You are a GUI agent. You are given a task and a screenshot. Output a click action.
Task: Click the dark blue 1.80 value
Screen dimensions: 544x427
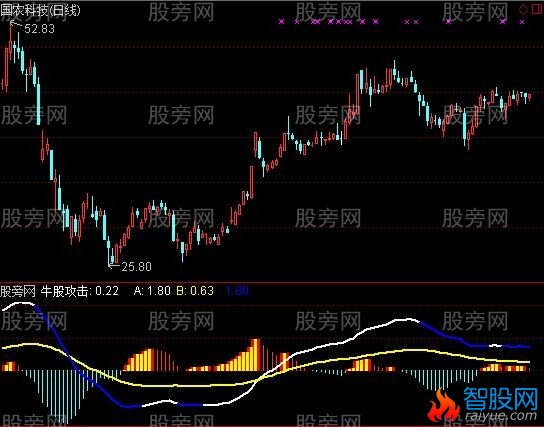tap(237, 291)
